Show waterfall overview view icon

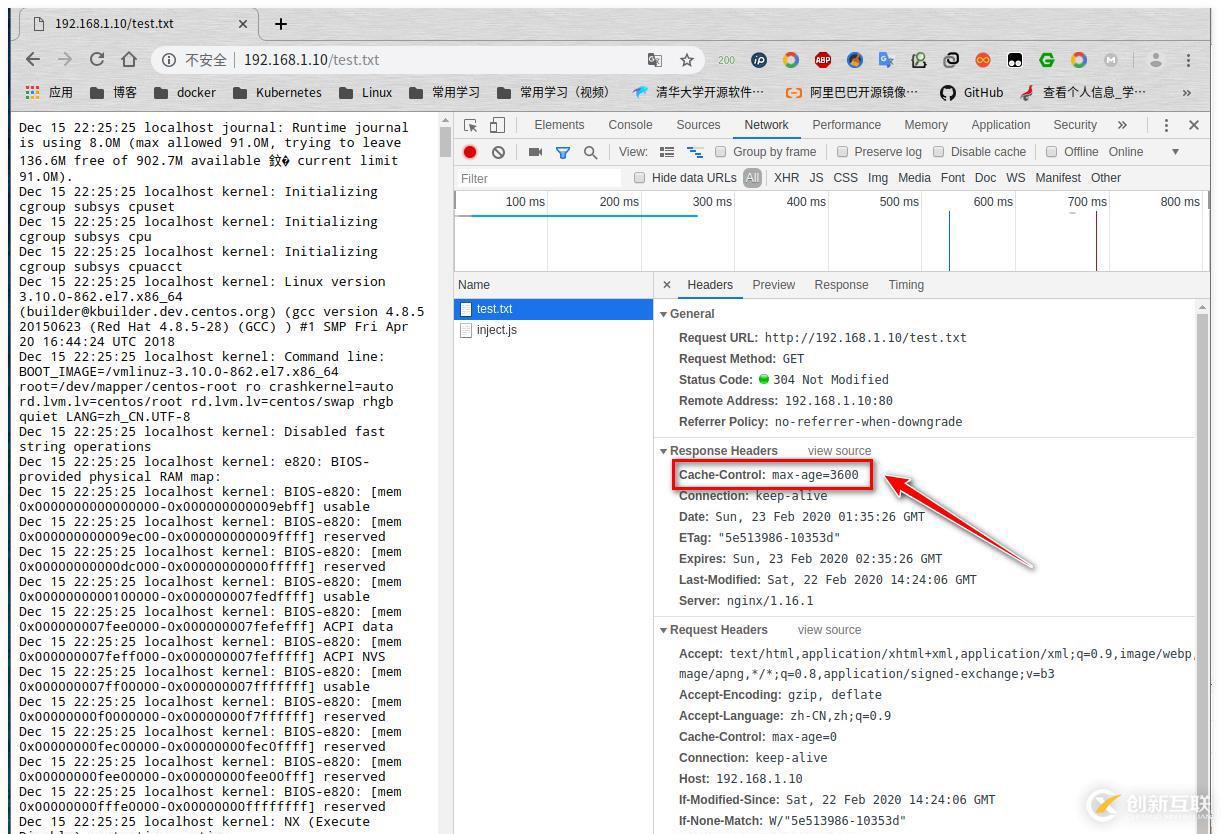click(694, 152)
